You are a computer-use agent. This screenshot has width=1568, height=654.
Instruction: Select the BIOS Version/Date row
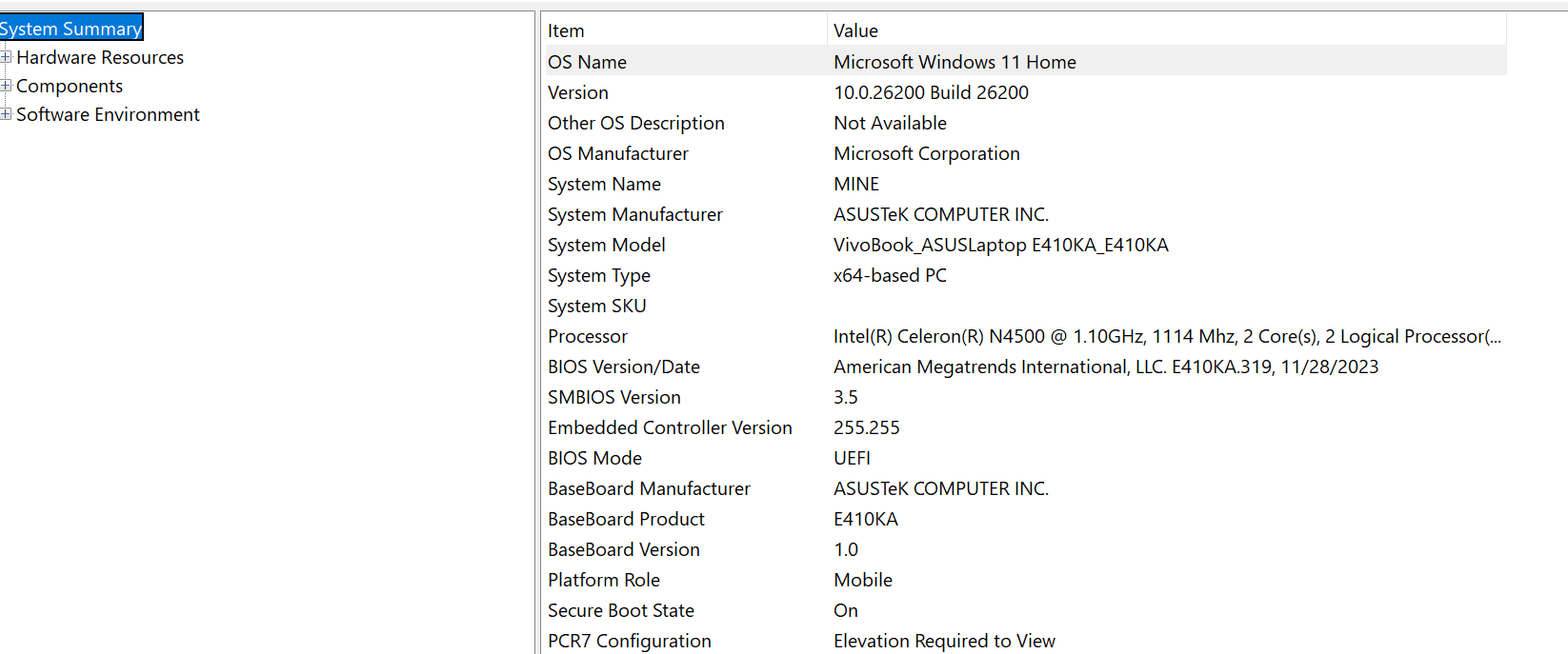[624, 367]
